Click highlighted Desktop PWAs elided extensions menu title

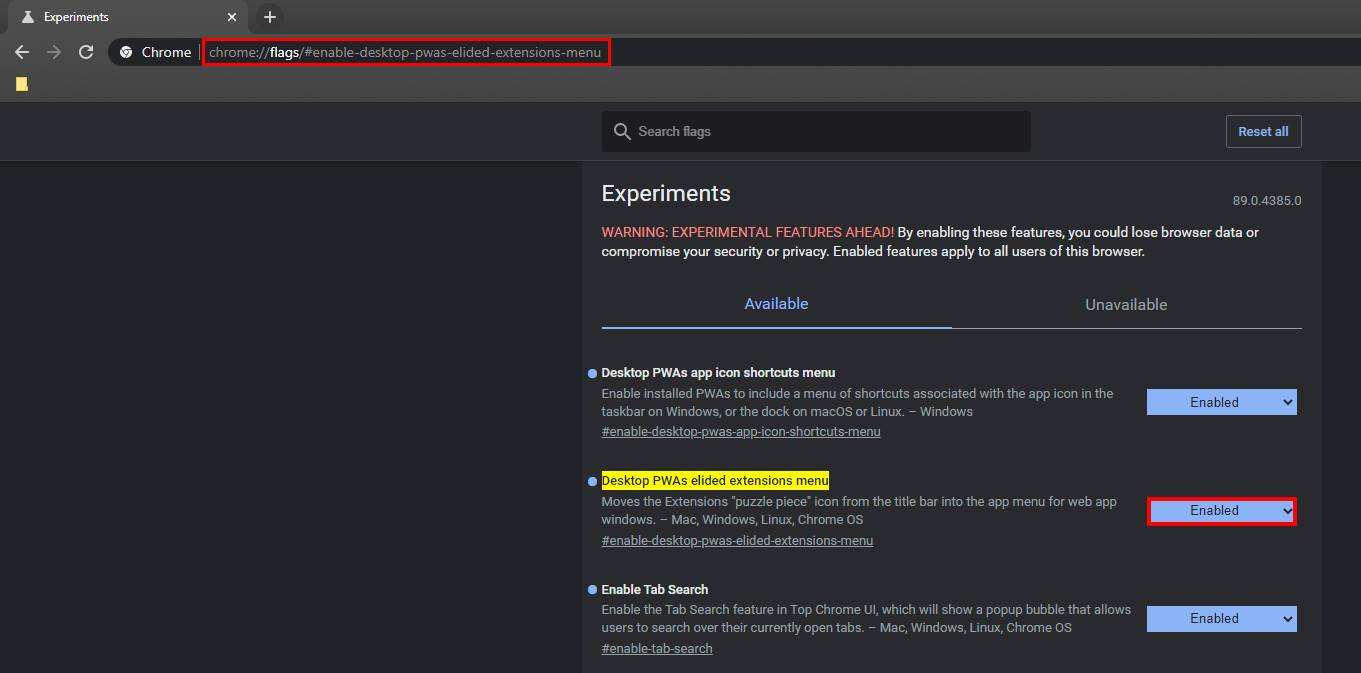pos(715,481)
